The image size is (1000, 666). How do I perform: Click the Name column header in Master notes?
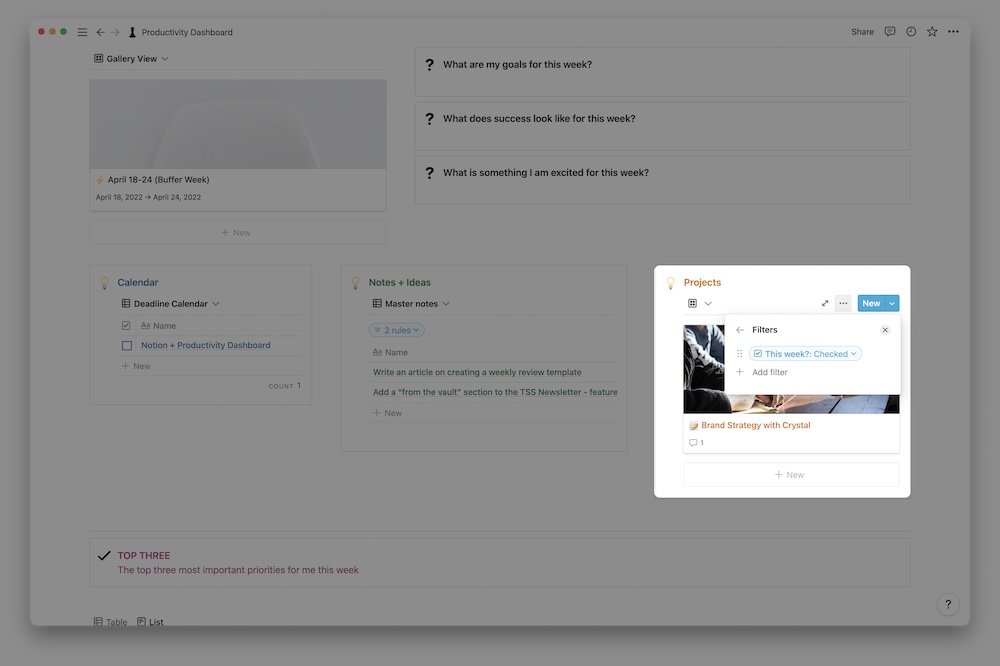390,352
